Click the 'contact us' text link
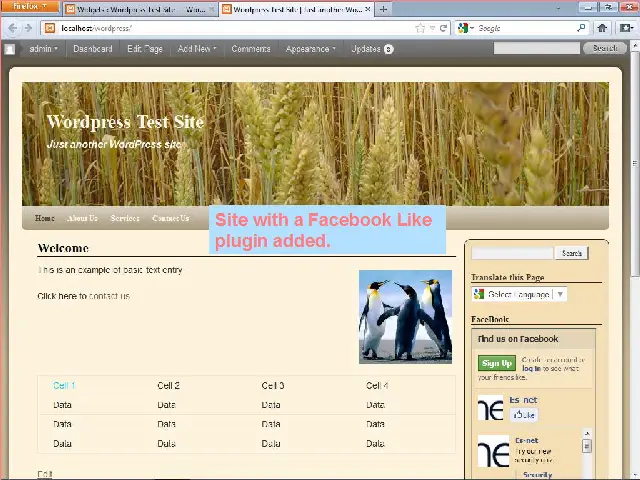Screen dimensions: 640x480 (109, 296)
